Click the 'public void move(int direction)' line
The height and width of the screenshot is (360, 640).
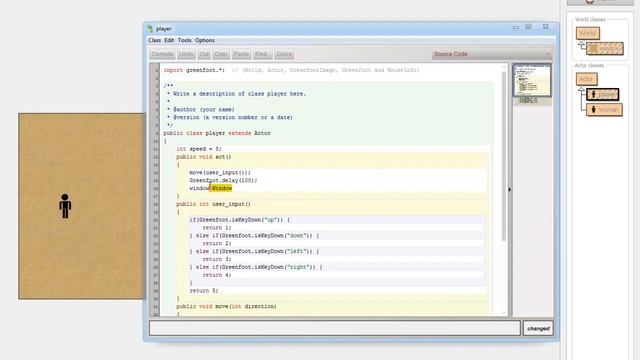click(x=227, y=307)
